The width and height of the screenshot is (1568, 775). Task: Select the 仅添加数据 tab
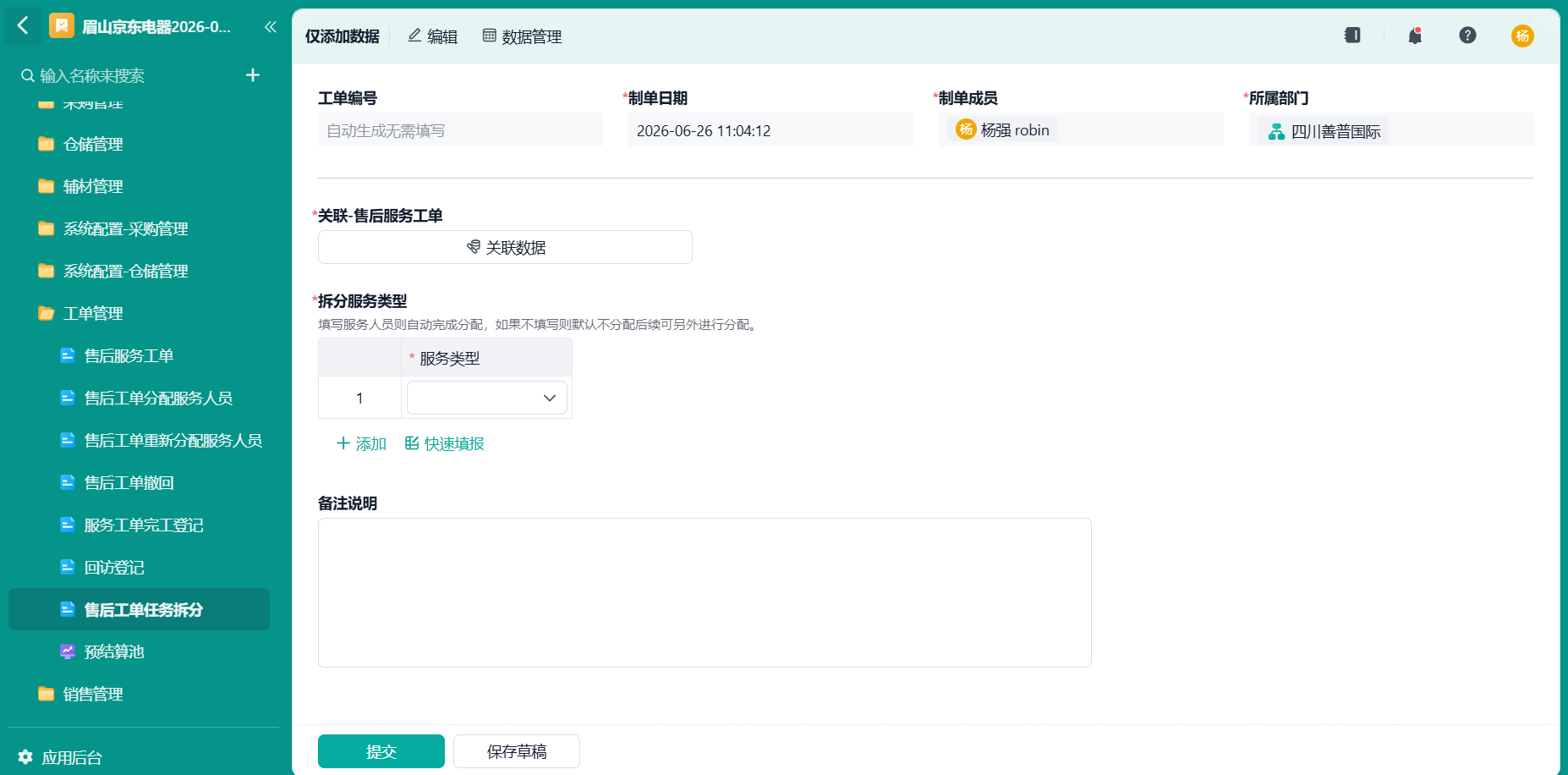343,36
